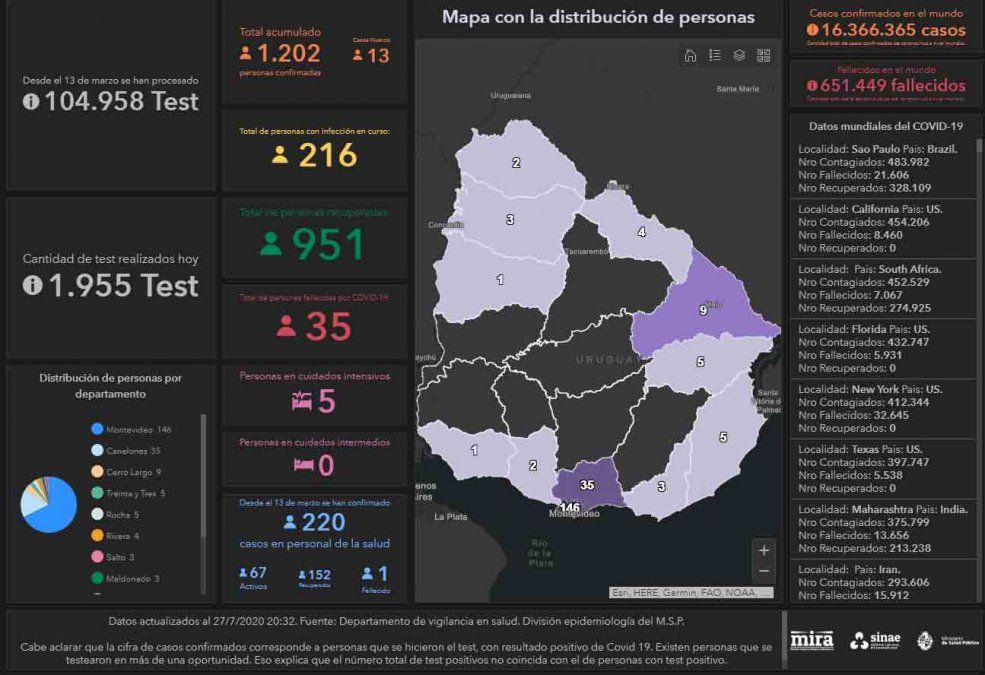Toggle Montevideo in the pie chart legend
985x675 pixels.
tap(97, 429)
